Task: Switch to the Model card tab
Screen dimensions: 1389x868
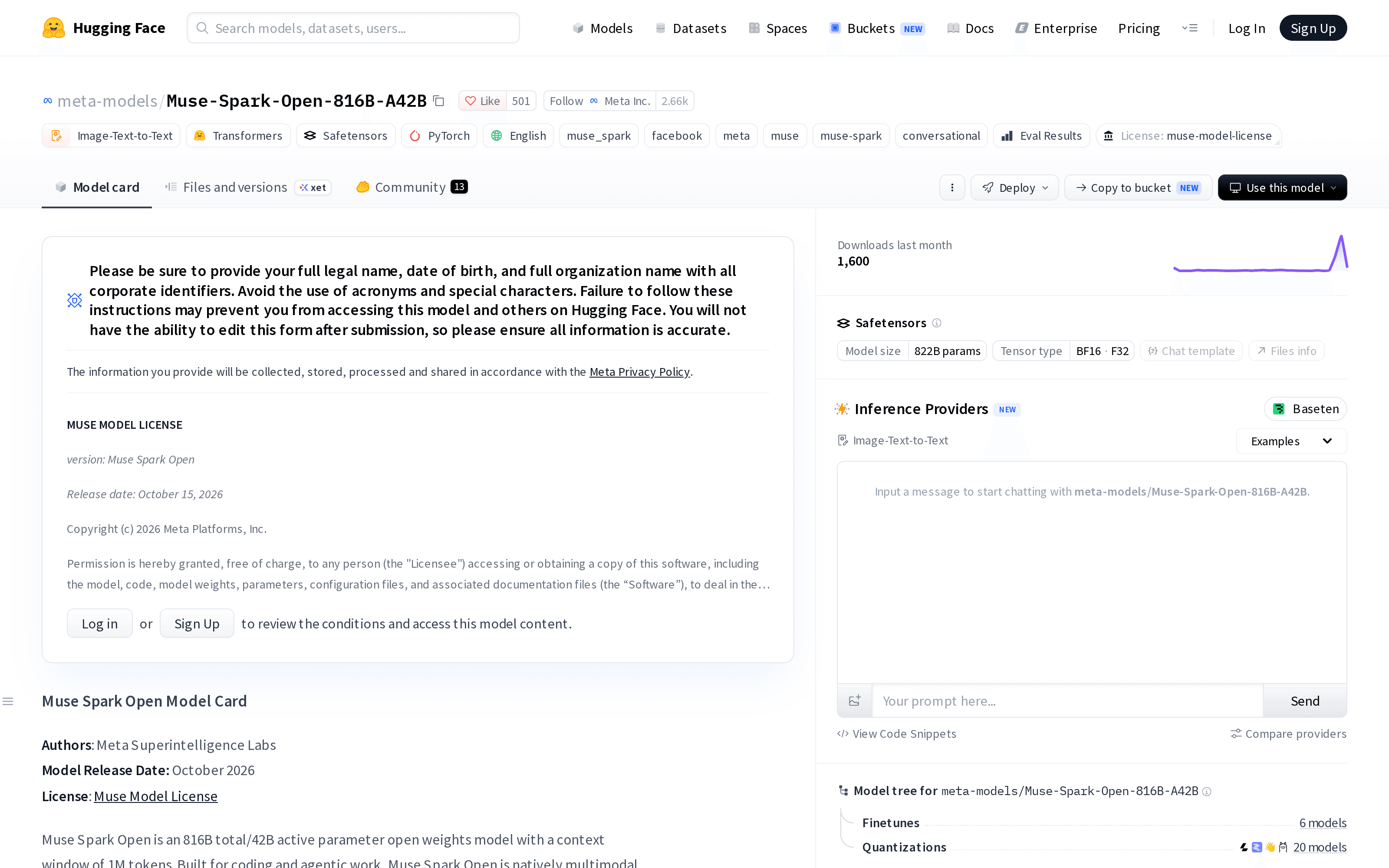Action: point(97,187)
